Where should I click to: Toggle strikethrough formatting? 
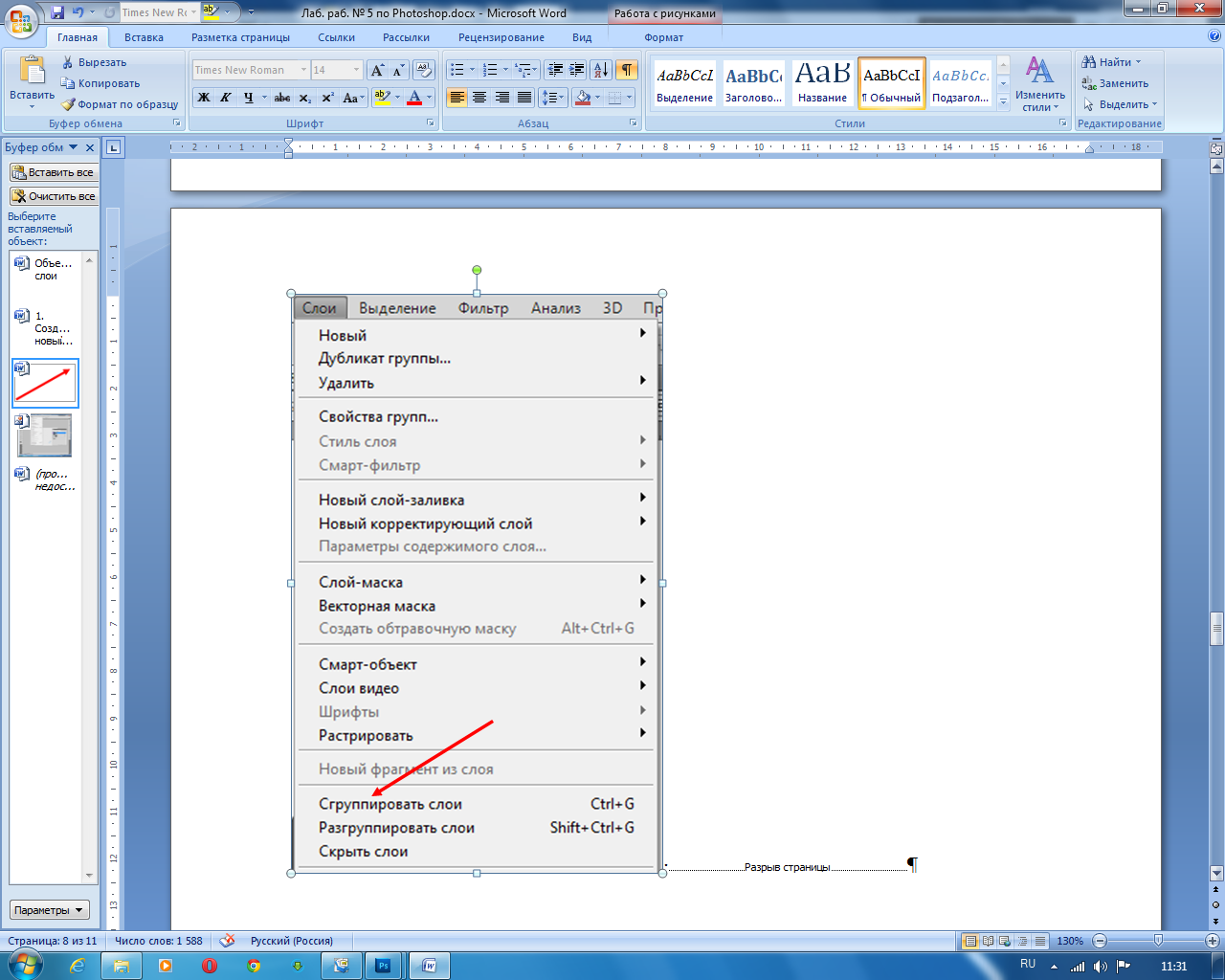pyautogui.click(x=282, y=98)
